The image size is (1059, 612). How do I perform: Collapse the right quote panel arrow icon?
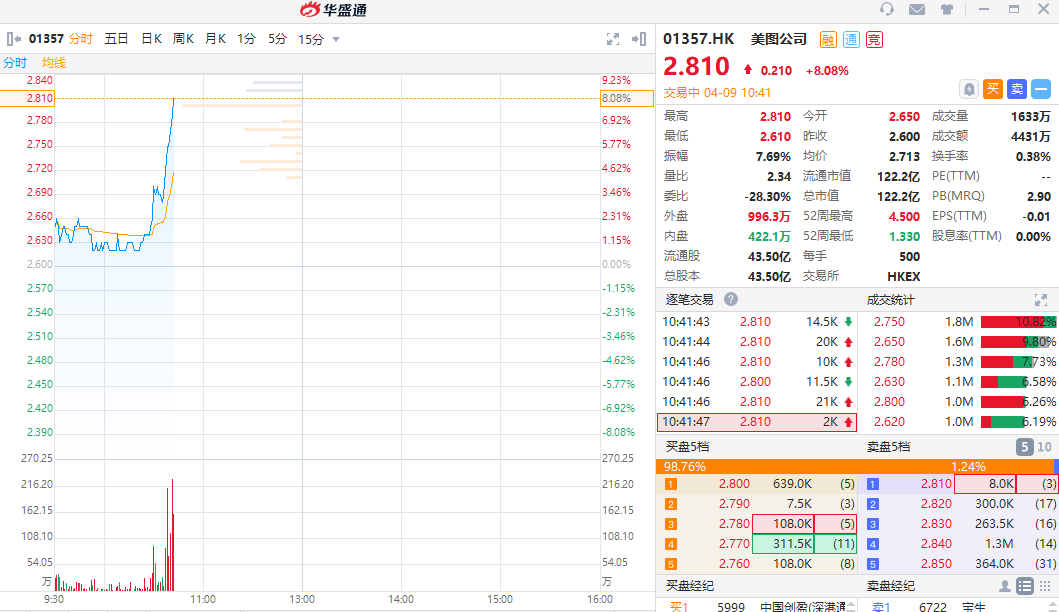[638, 39]
